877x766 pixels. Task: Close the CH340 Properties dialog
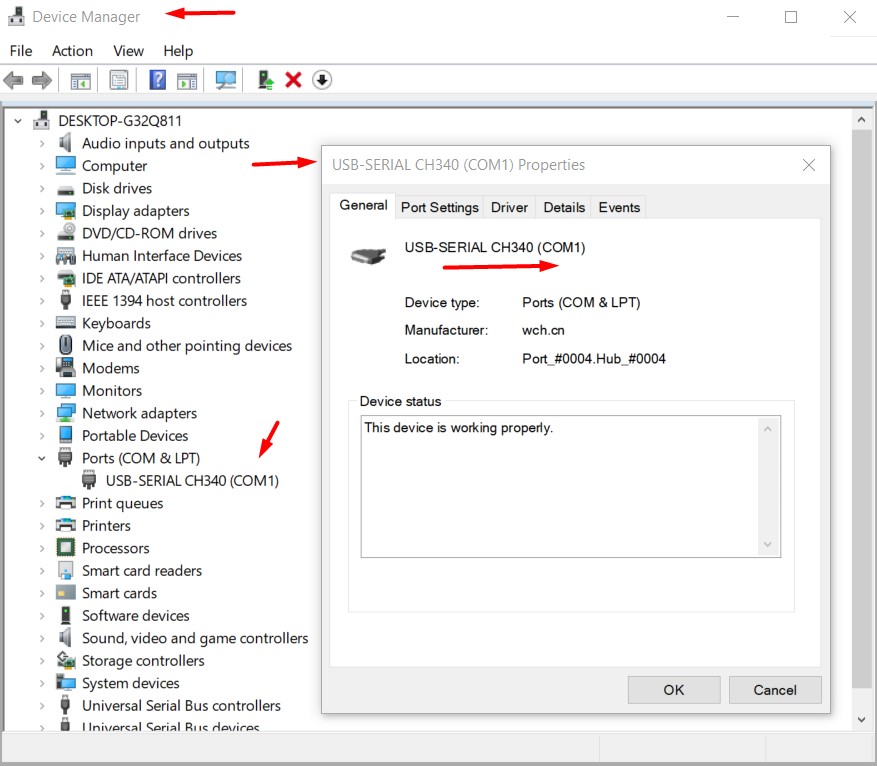(809, 165)
